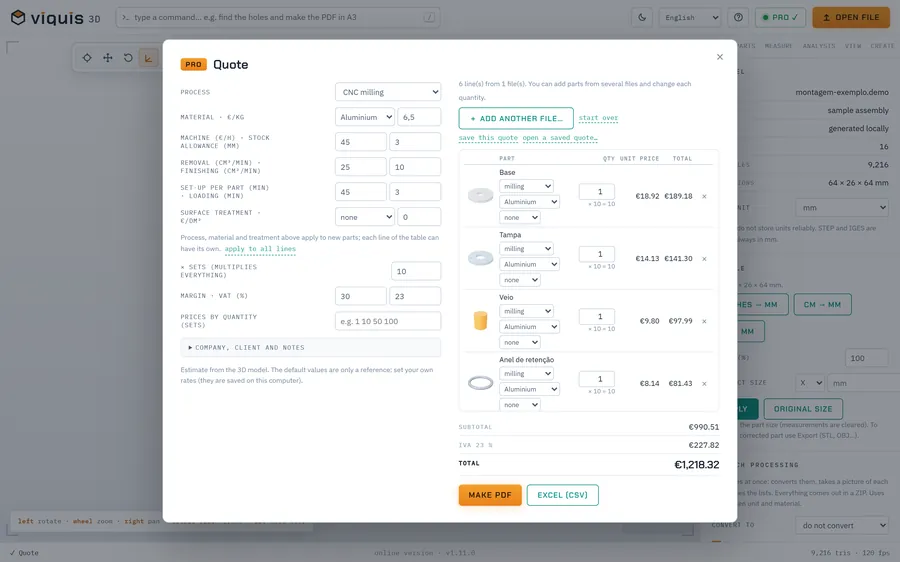The width and height of the screenshot is (900, 562).
Task: Click the Quote status in bottom bar
Action: click(24, 553)
